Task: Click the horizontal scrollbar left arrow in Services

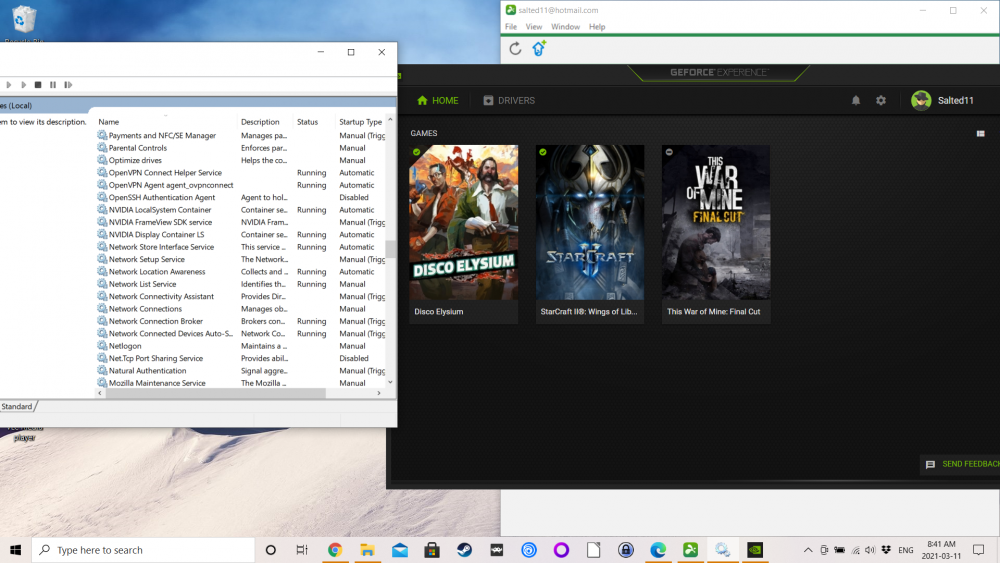Action: coord(99,393)
